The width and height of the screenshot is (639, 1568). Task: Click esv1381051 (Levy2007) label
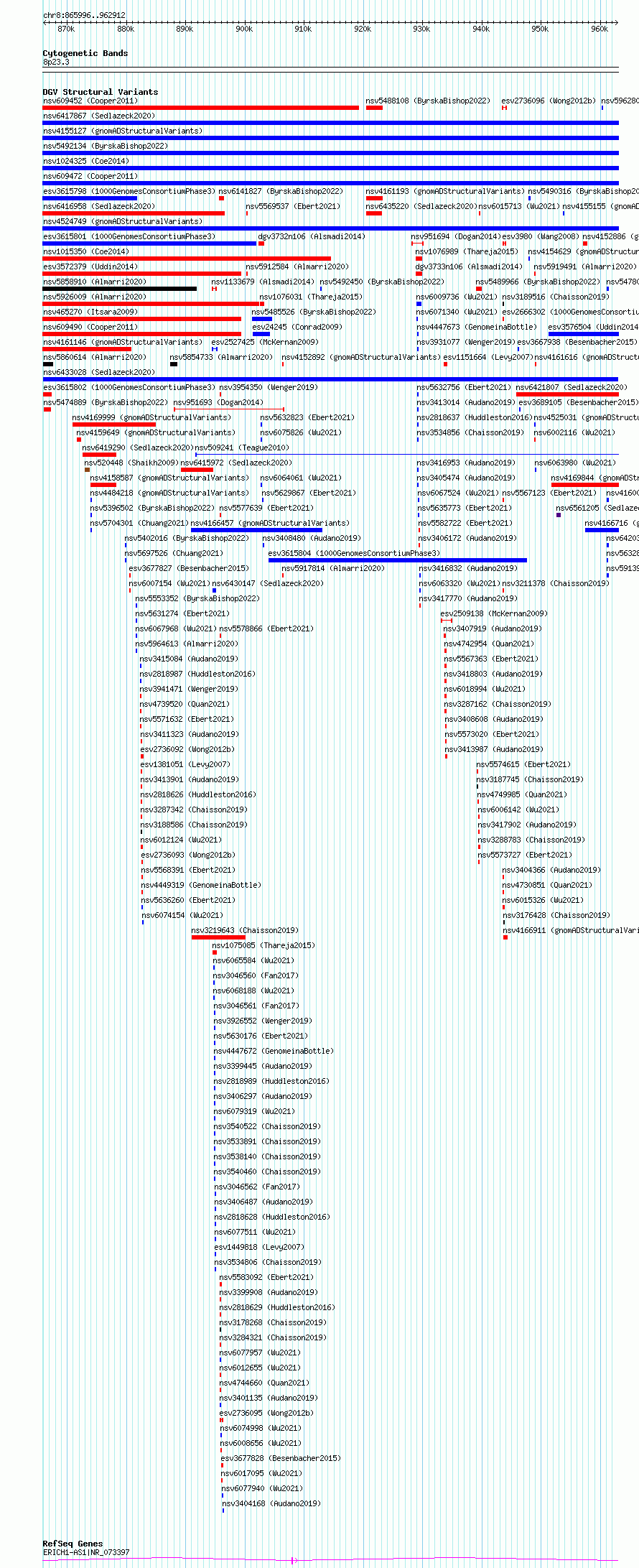[x=185, y=764]
